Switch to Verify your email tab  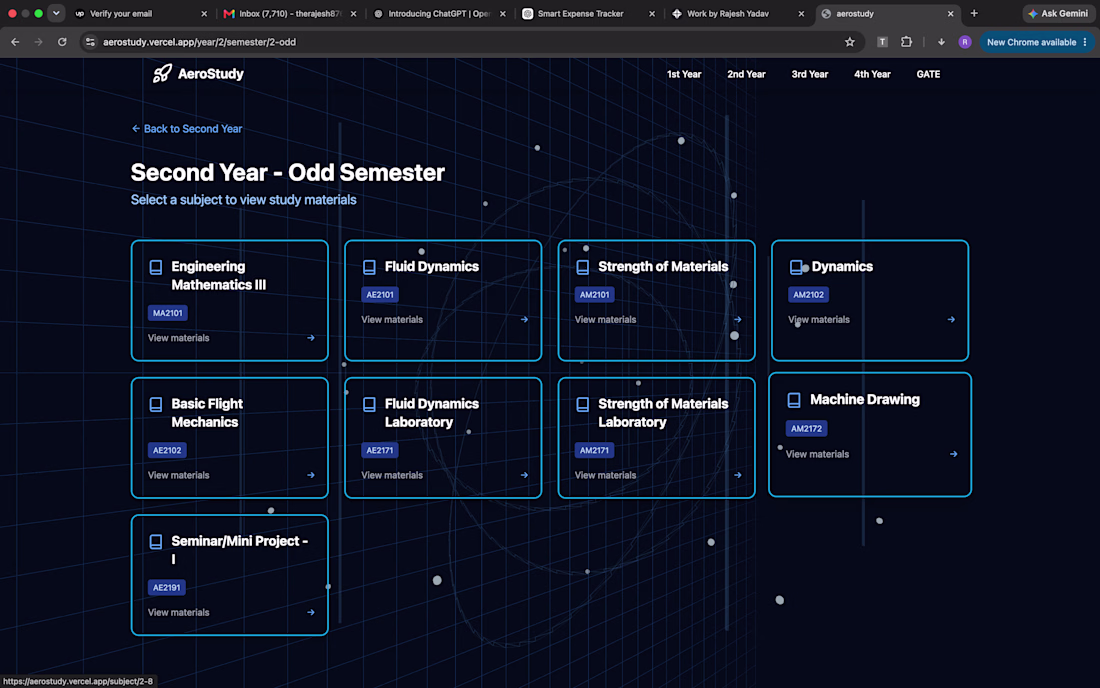(140, 13)
